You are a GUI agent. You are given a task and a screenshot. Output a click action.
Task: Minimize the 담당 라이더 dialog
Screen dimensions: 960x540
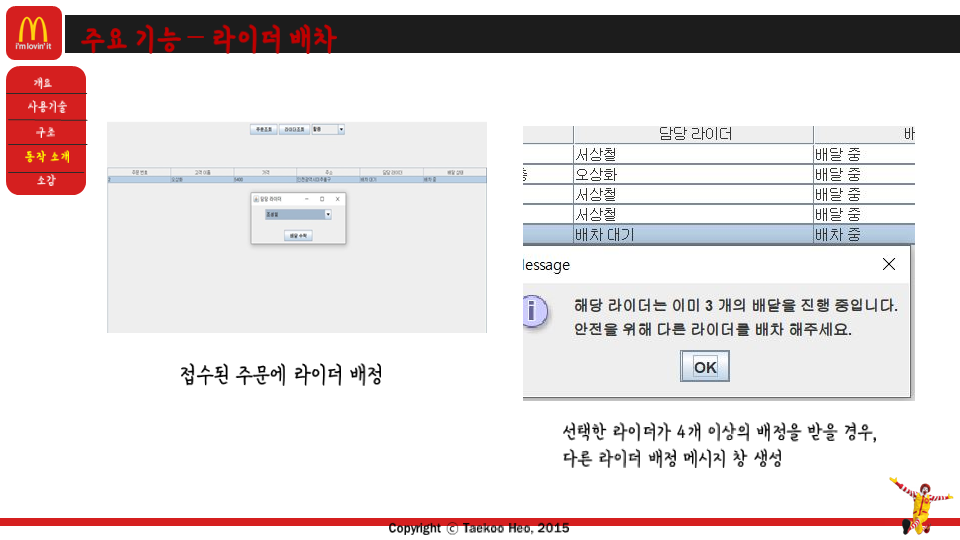pyautogui.click(x=307, y=199)
